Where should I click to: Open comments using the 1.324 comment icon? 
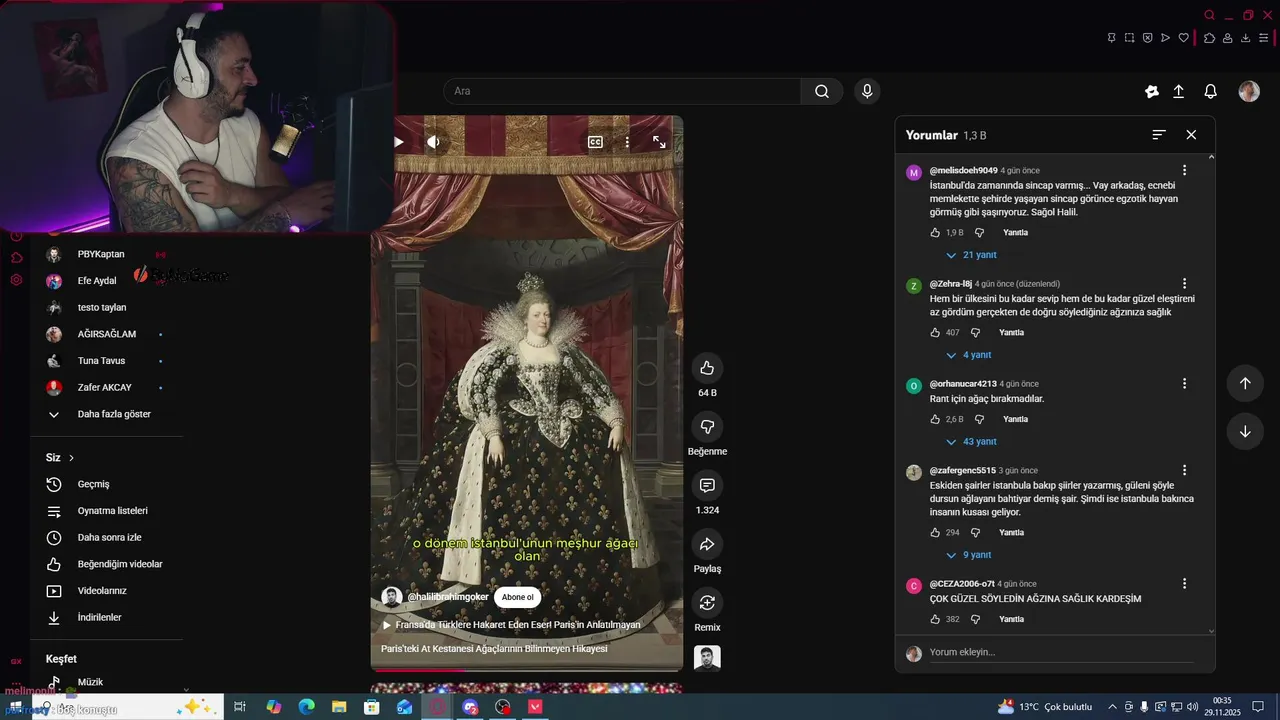707,485
